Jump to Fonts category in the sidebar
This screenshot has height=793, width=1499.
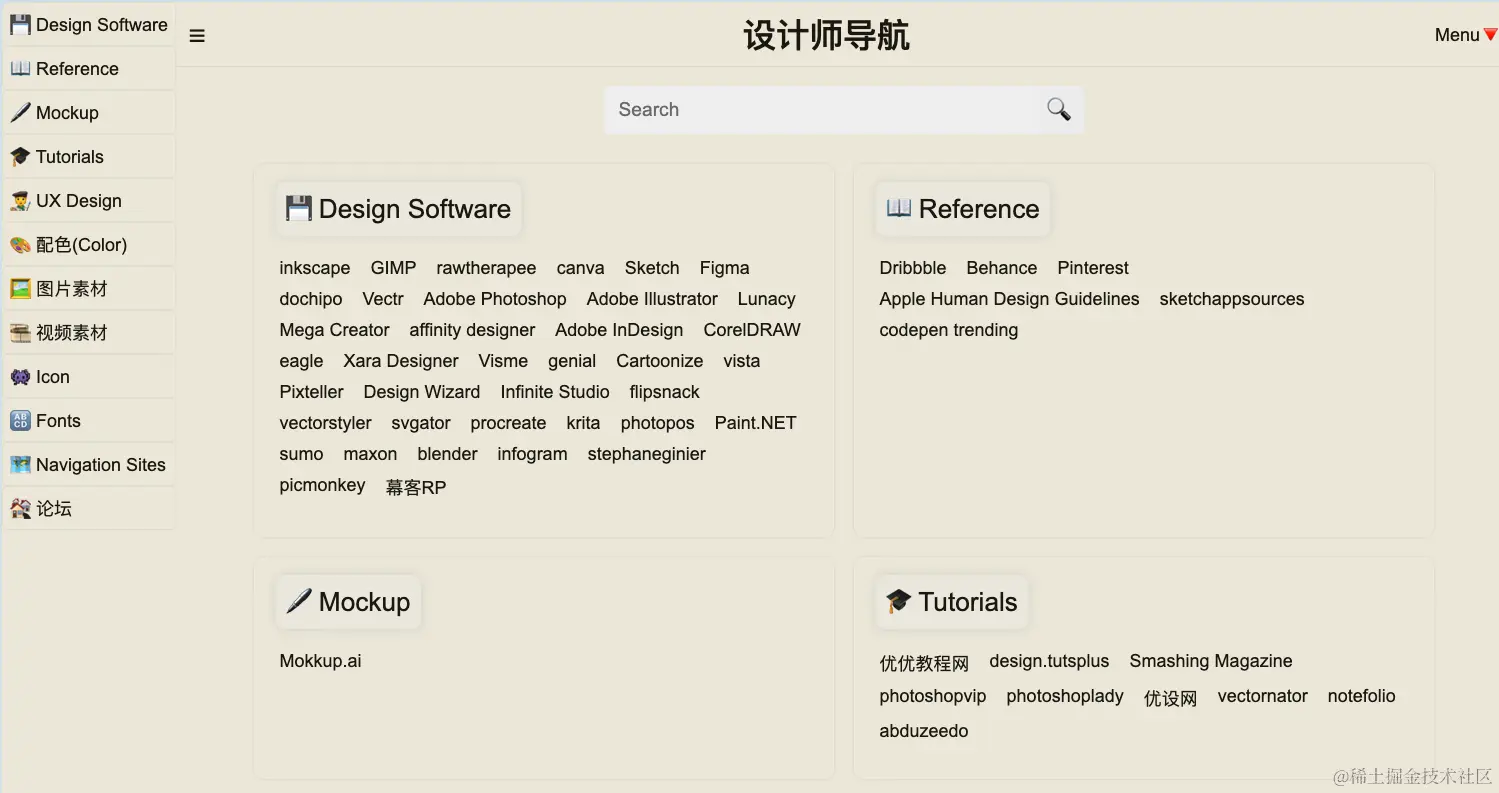point(89,421)
